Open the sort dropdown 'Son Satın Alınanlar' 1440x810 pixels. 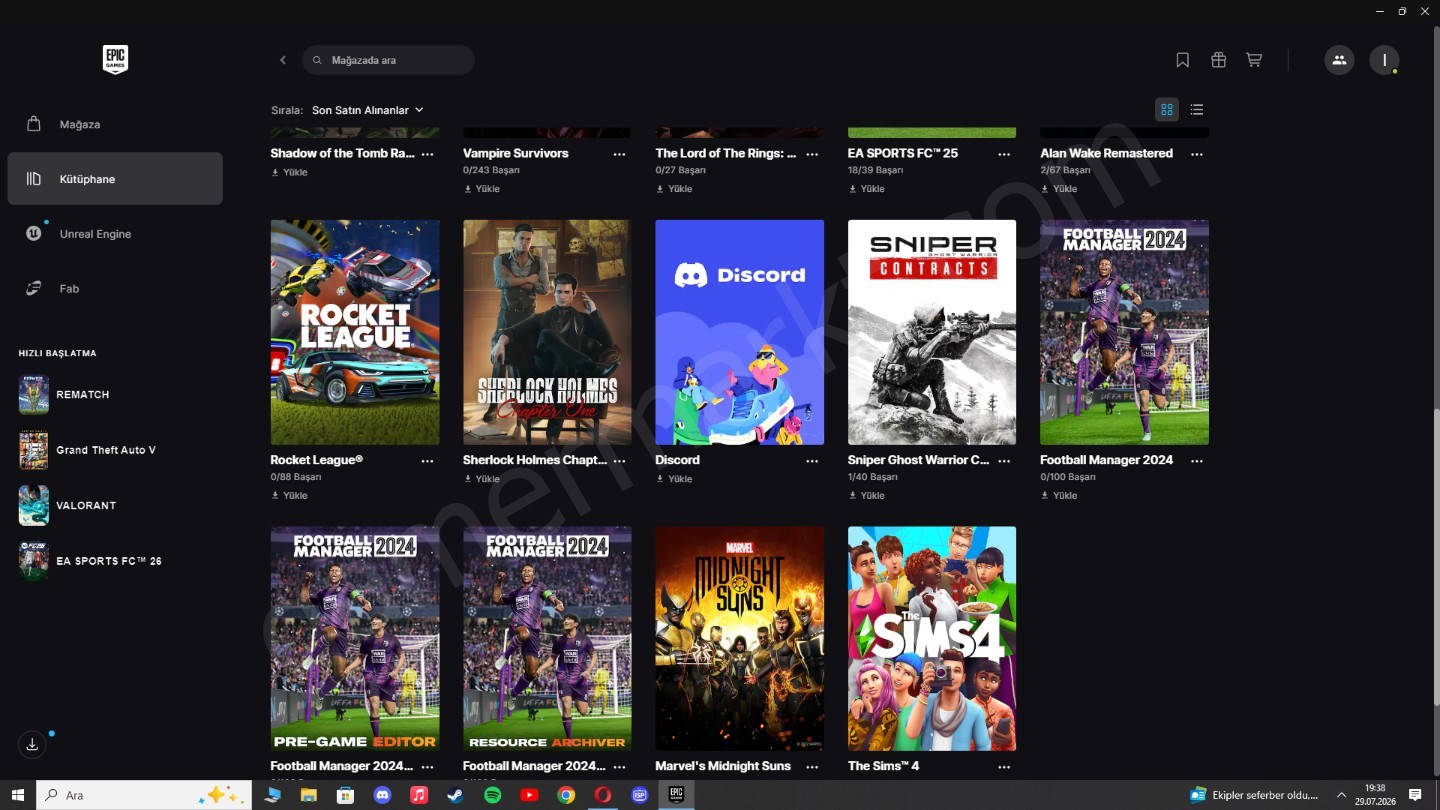pyautogui.click(x=368, y=110)
